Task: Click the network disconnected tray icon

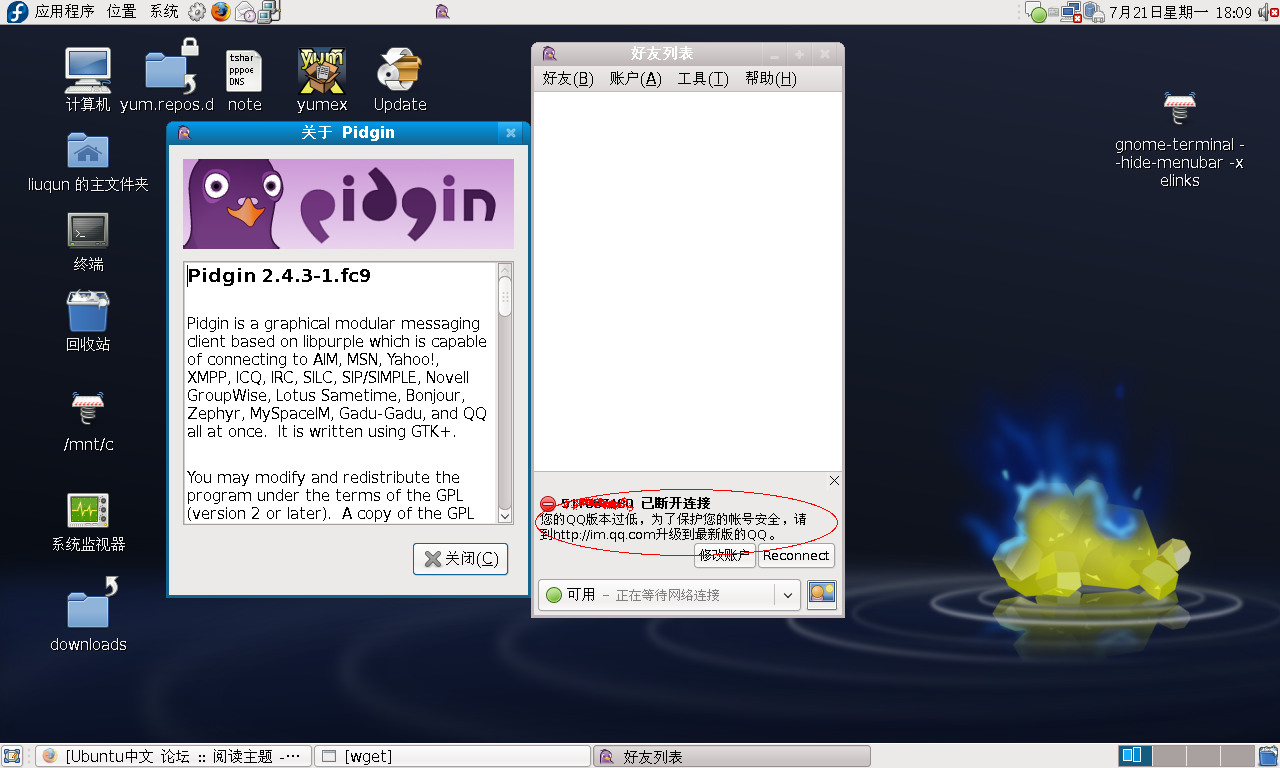Action: (x=1071, y=12)
